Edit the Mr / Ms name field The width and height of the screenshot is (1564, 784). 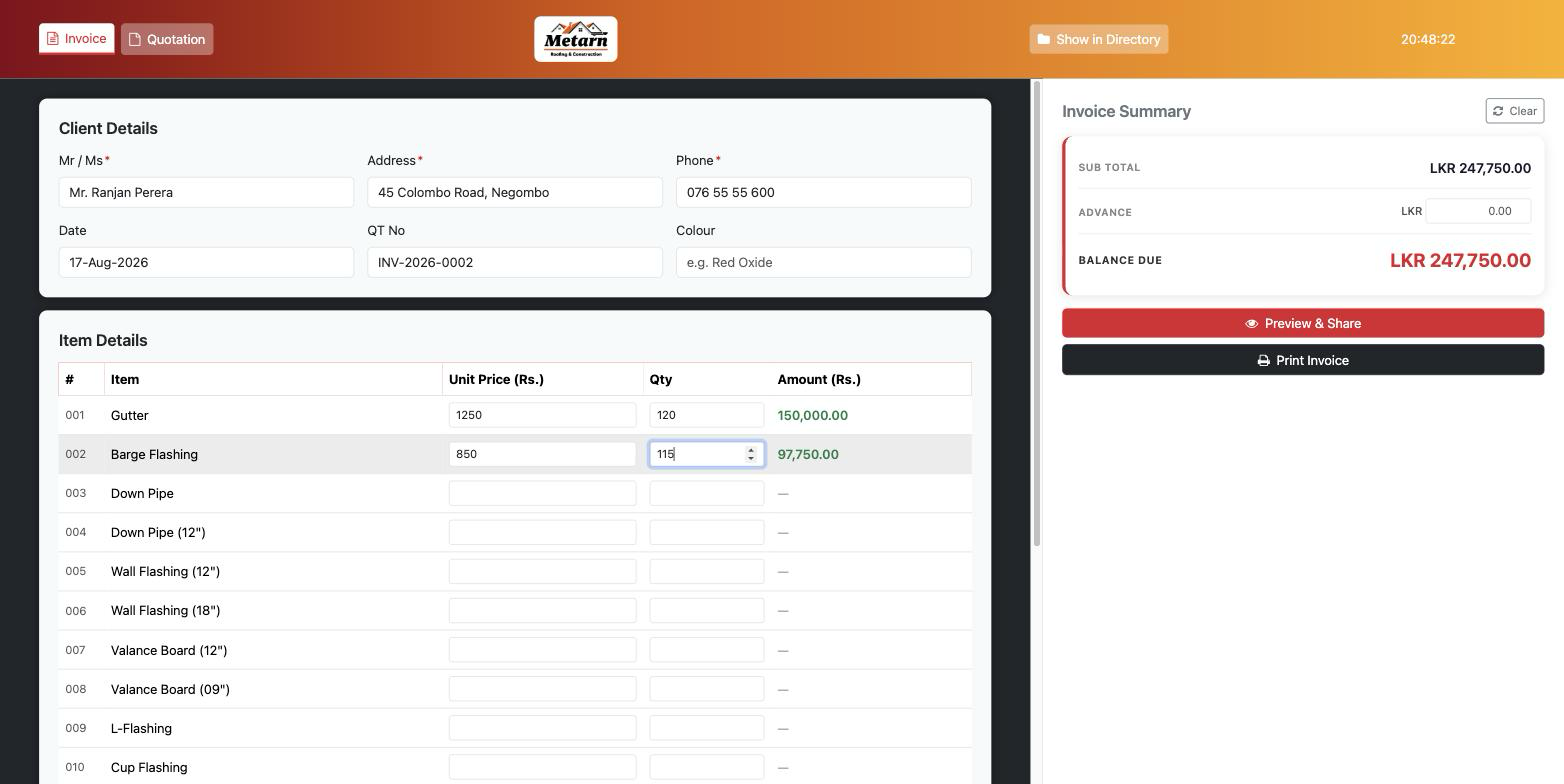(206, 192)
